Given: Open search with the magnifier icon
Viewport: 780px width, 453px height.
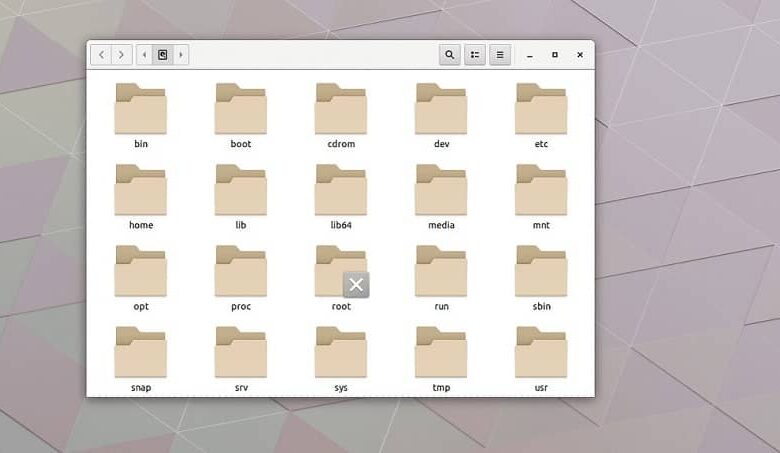Looking at the screenshot, I should (449, 55).
